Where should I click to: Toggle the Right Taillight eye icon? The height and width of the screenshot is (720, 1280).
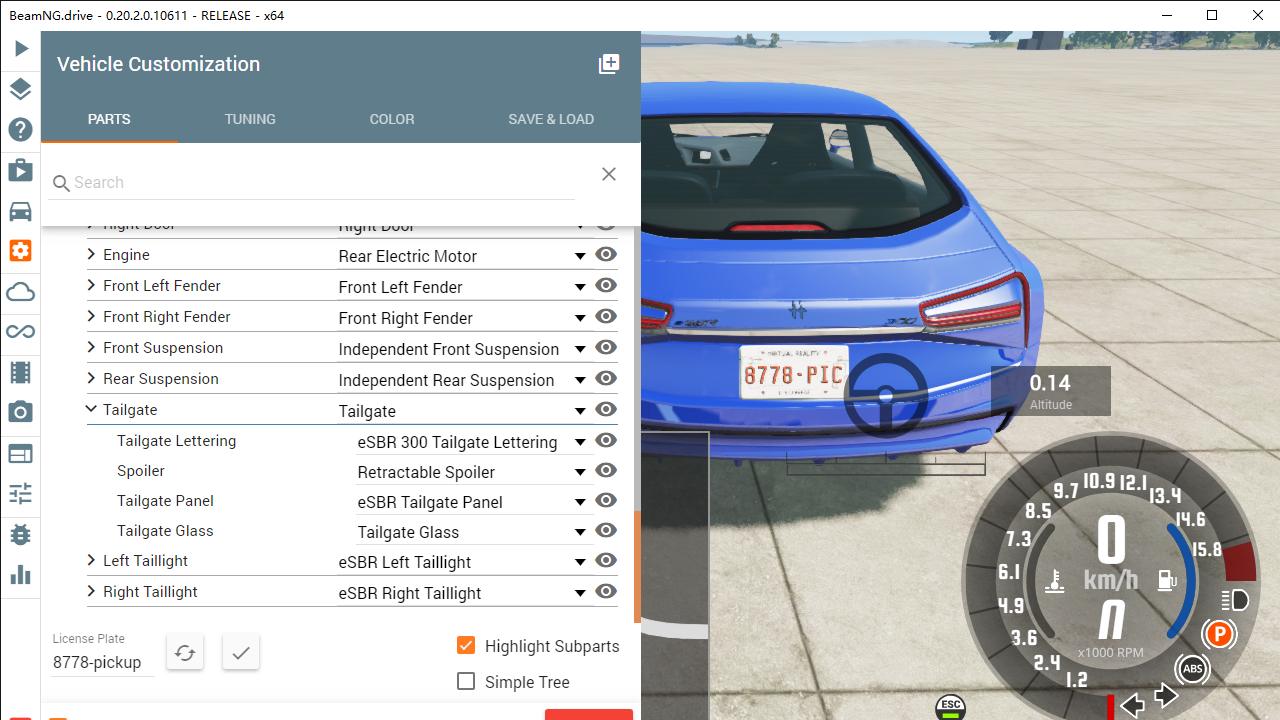coord(606,592)
